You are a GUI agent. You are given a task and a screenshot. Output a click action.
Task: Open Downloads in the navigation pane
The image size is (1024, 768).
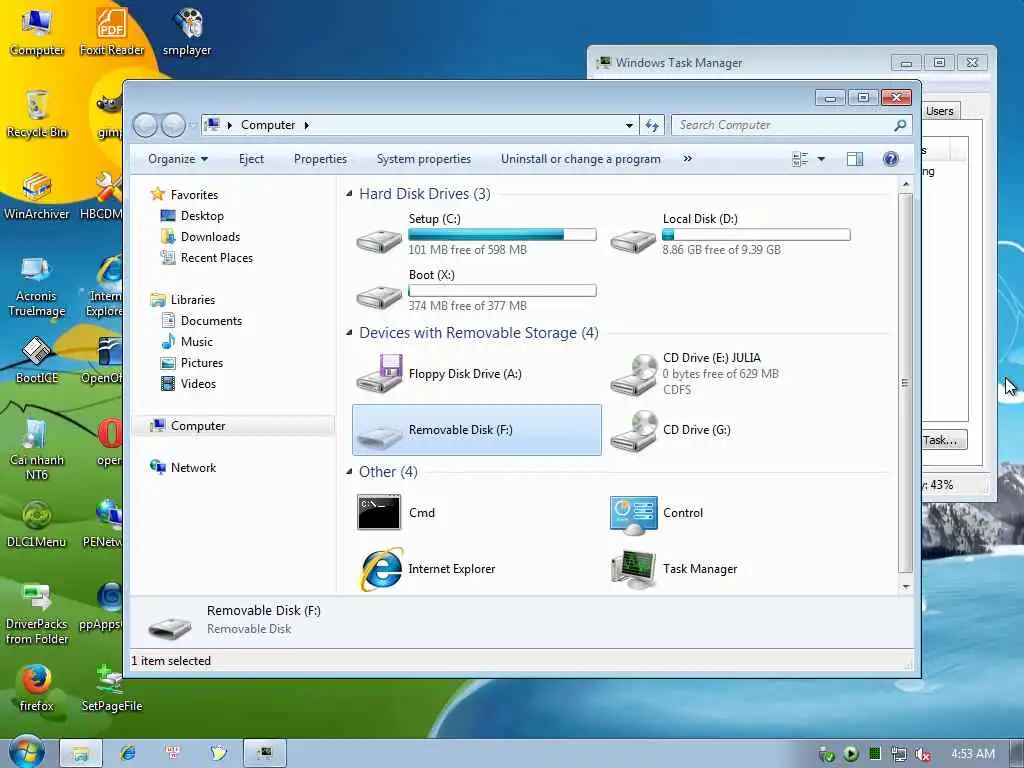[x=210, y=236]
